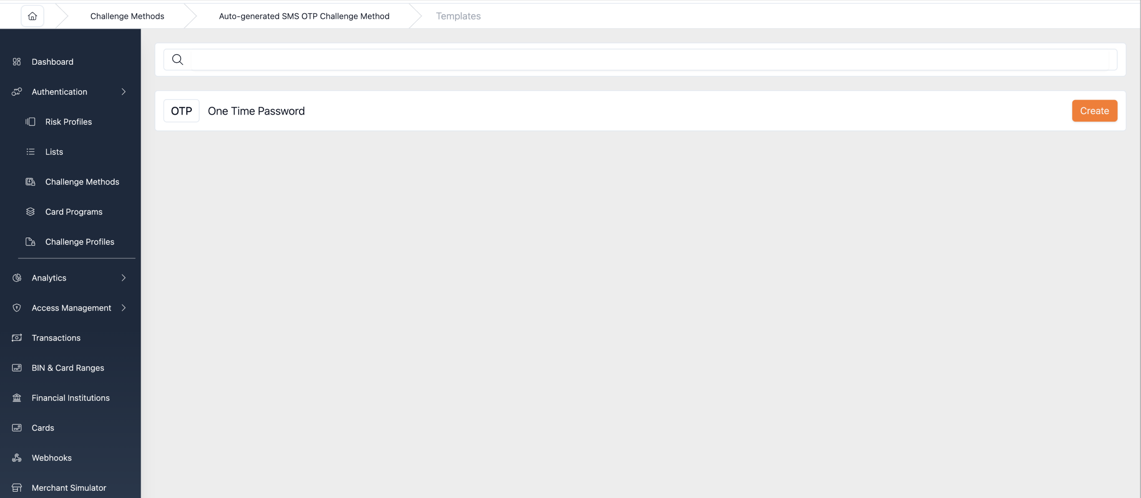Expand the Analytics menu chevron

(x=124, y=277)
